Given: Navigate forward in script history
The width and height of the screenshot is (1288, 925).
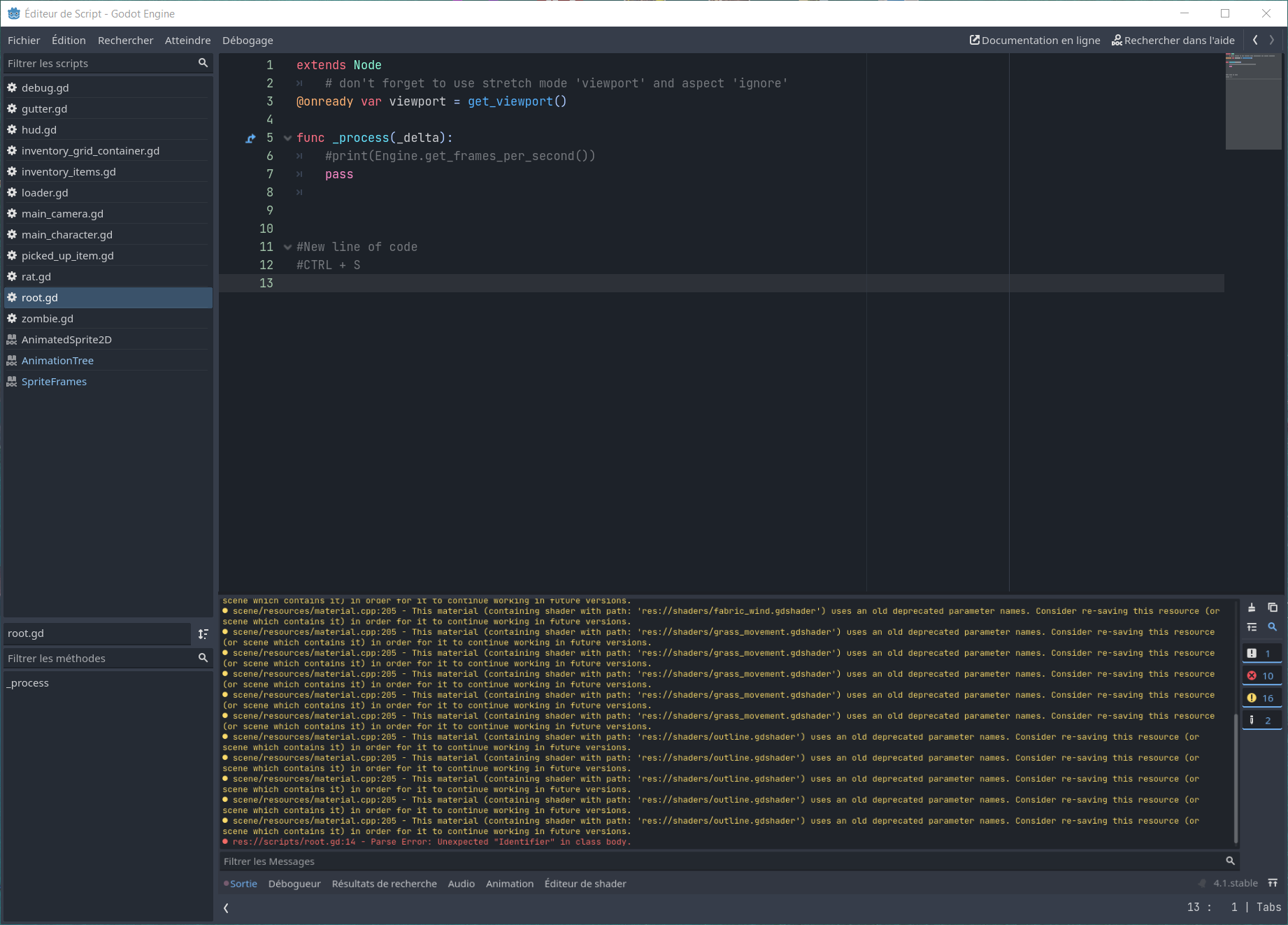Looking at the screenshot, I should (x=1272, y=40).
